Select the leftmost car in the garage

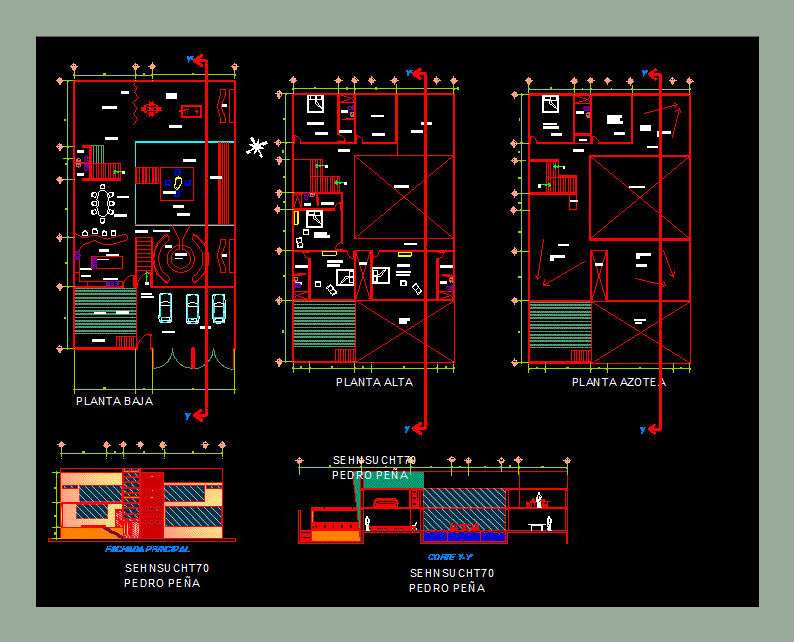pos(165,307)
